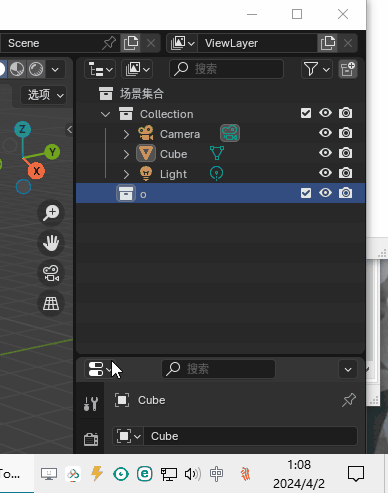This screenshot has width=388, height=493.
Task: Remove the ViewLayer with its X button
Action: click(x=348, y=43)
